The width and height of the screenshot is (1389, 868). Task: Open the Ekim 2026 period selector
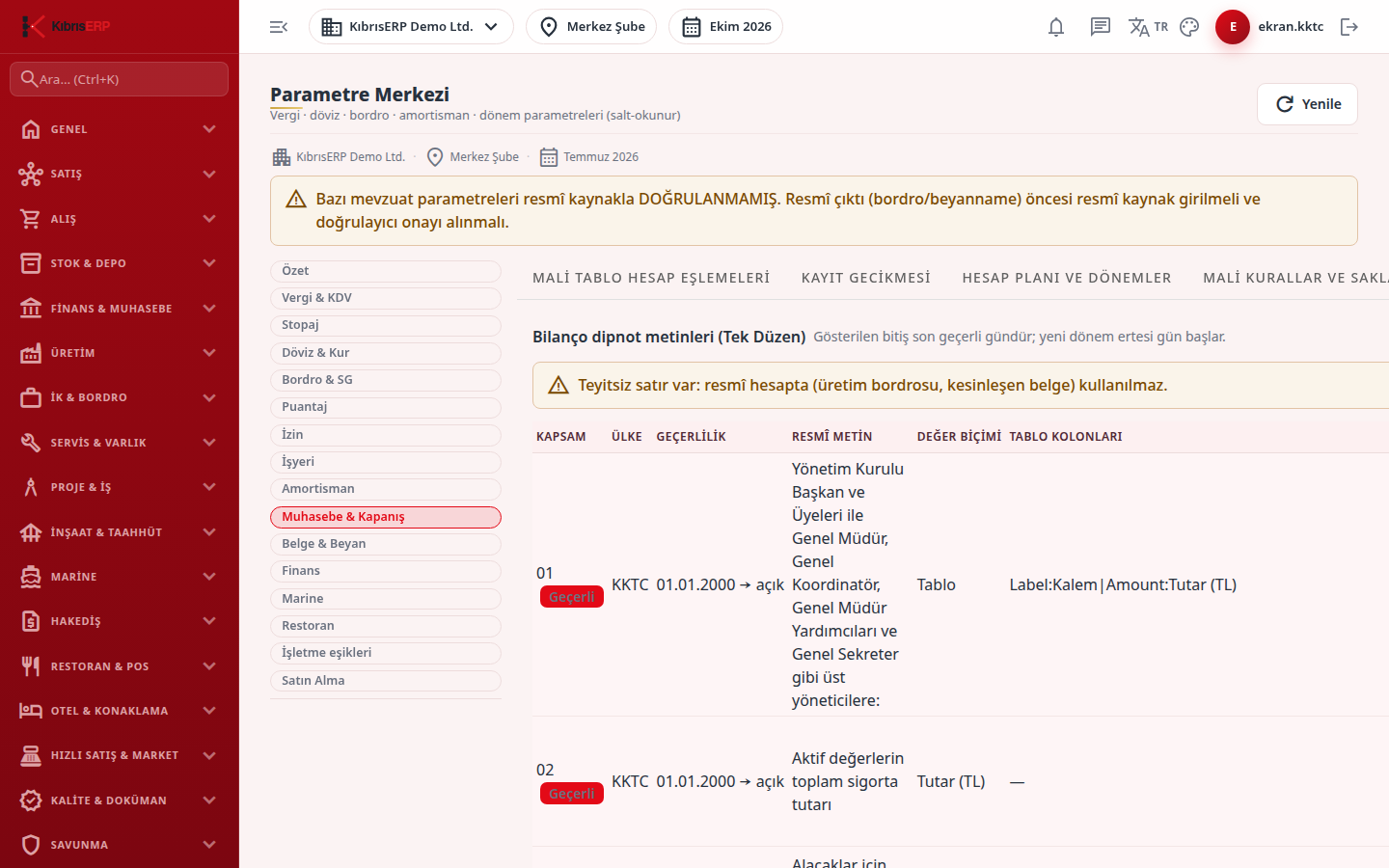[x=725, y=27]
